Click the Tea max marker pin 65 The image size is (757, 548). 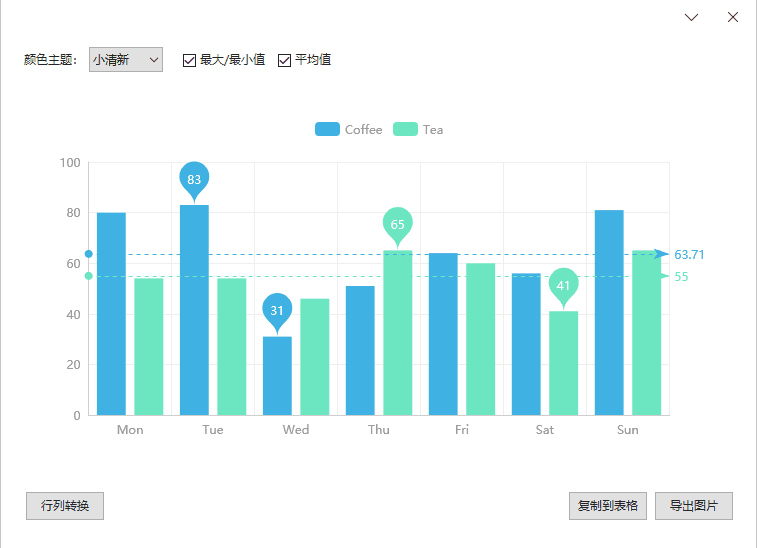tap(397, 225)
